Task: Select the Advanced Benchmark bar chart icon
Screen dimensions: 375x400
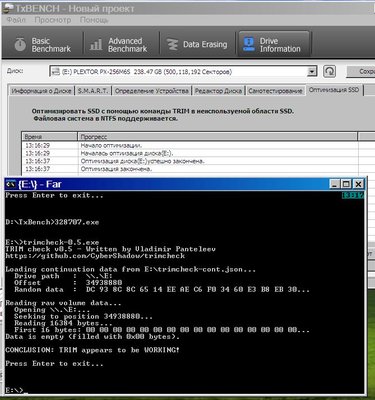Action: click(x=96, y=44)
